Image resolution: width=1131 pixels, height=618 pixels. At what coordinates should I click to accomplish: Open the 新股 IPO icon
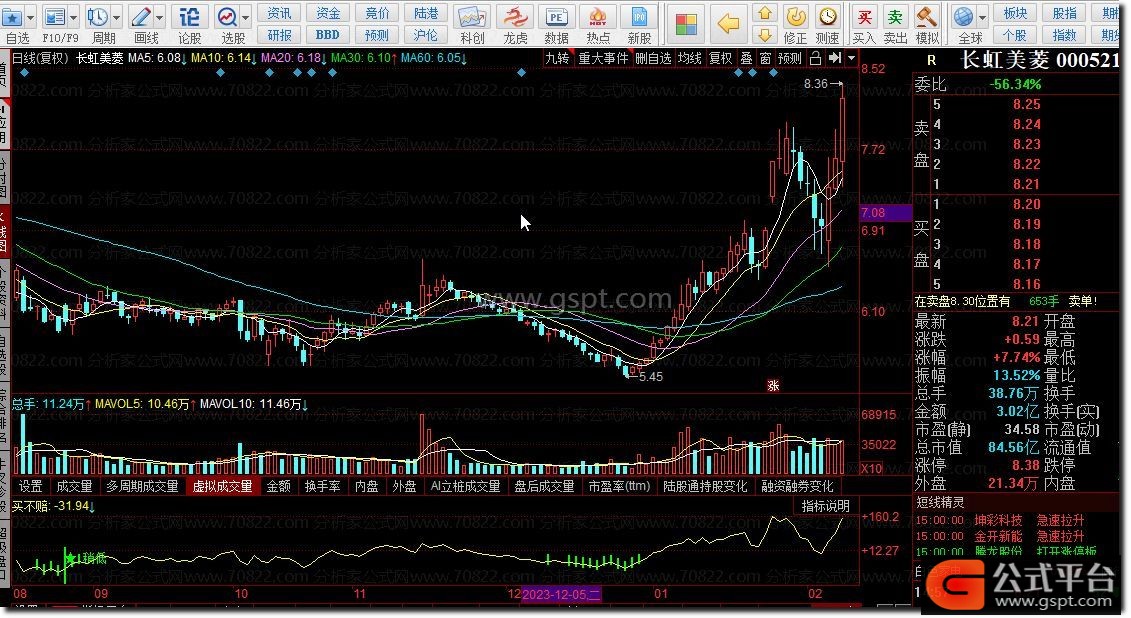click(x=639, y=17)
